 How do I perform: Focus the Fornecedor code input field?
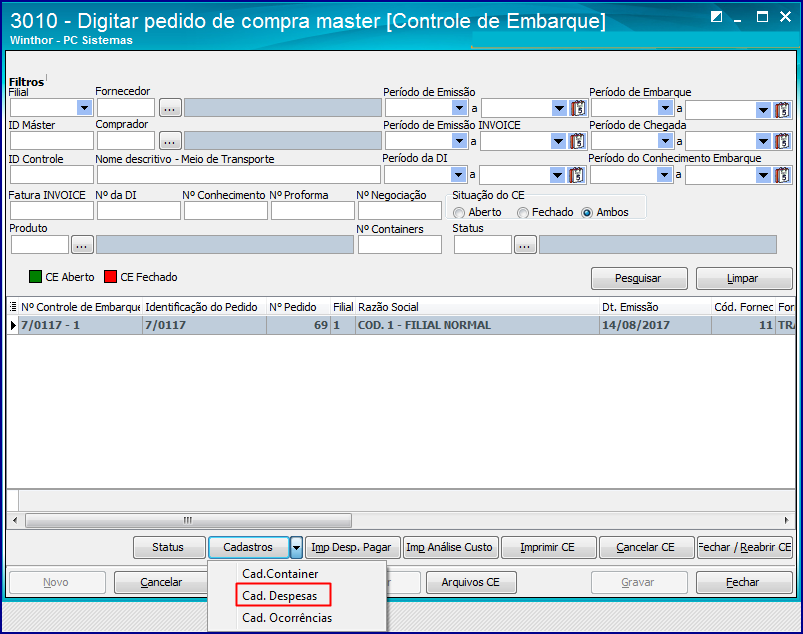click(x=126, y=108)
